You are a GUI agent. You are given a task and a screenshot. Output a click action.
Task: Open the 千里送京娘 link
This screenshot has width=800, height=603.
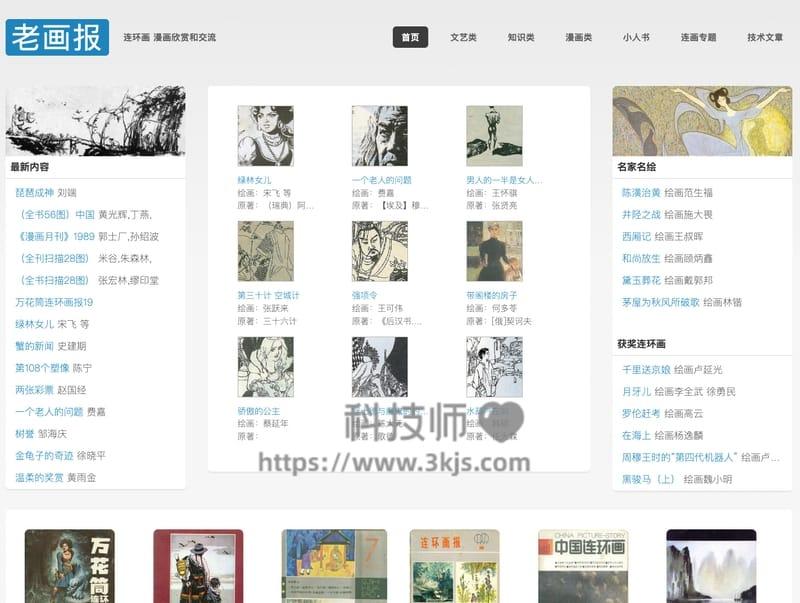point(646,370)
